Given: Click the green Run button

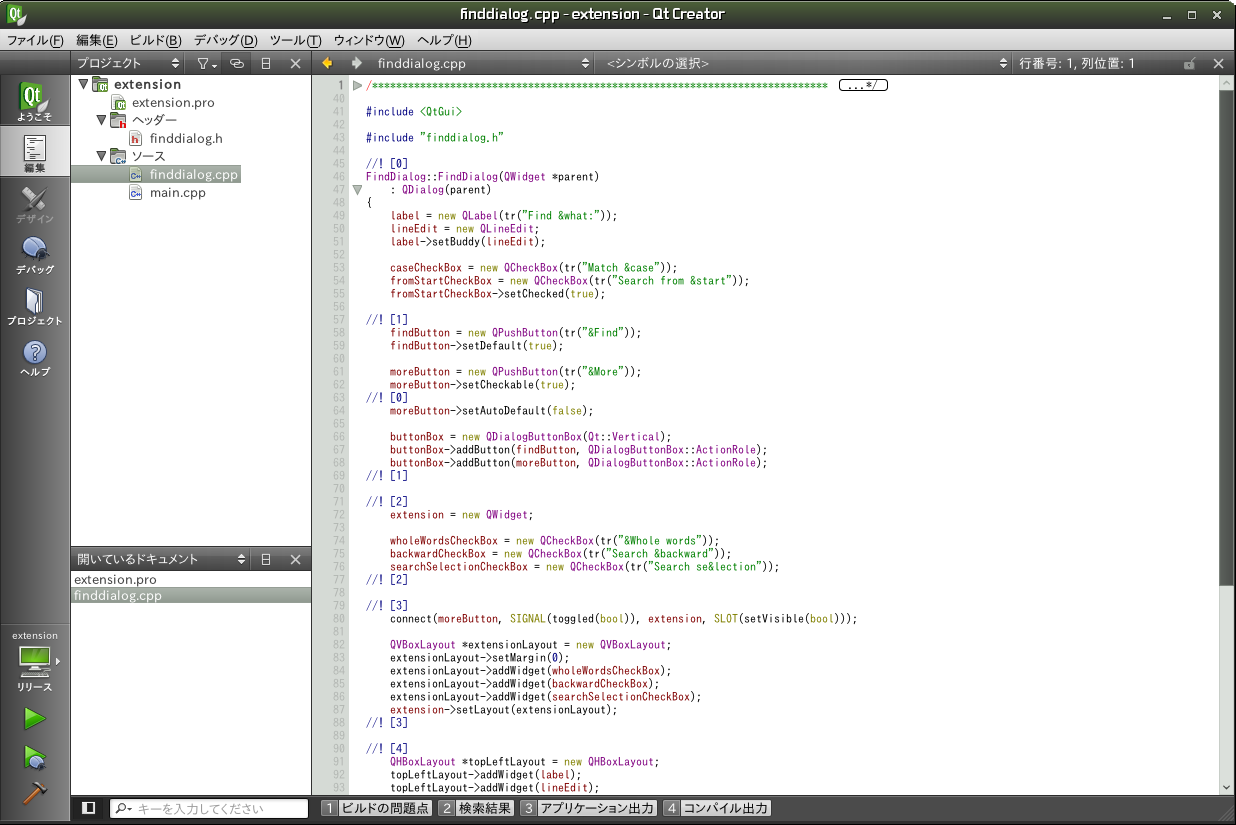Looking at the screenshot, I should (x=34, y=719).
